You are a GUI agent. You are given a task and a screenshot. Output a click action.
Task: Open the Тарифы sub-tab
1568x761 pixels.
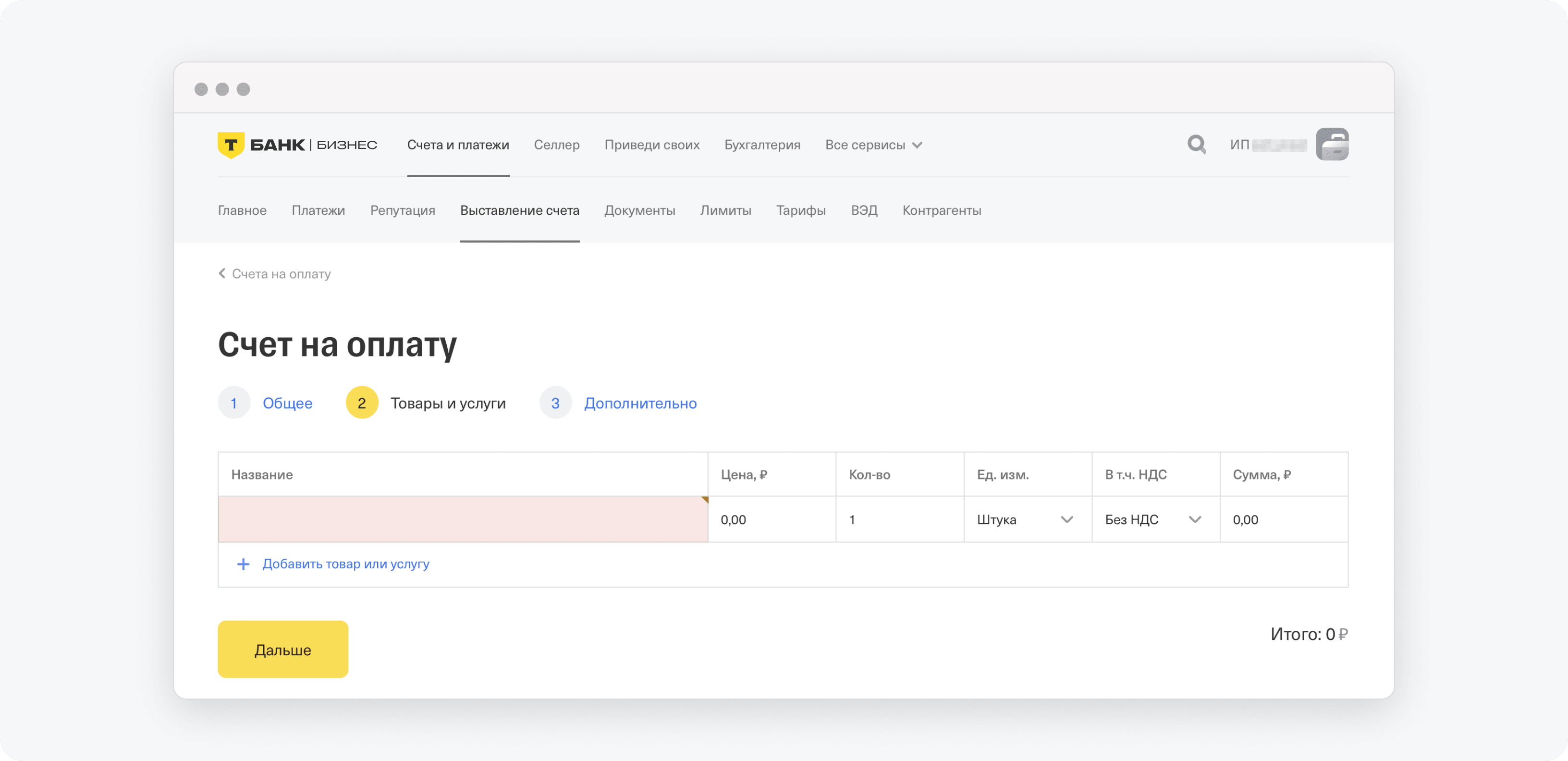pyautogui.click(x=800, y=210)
